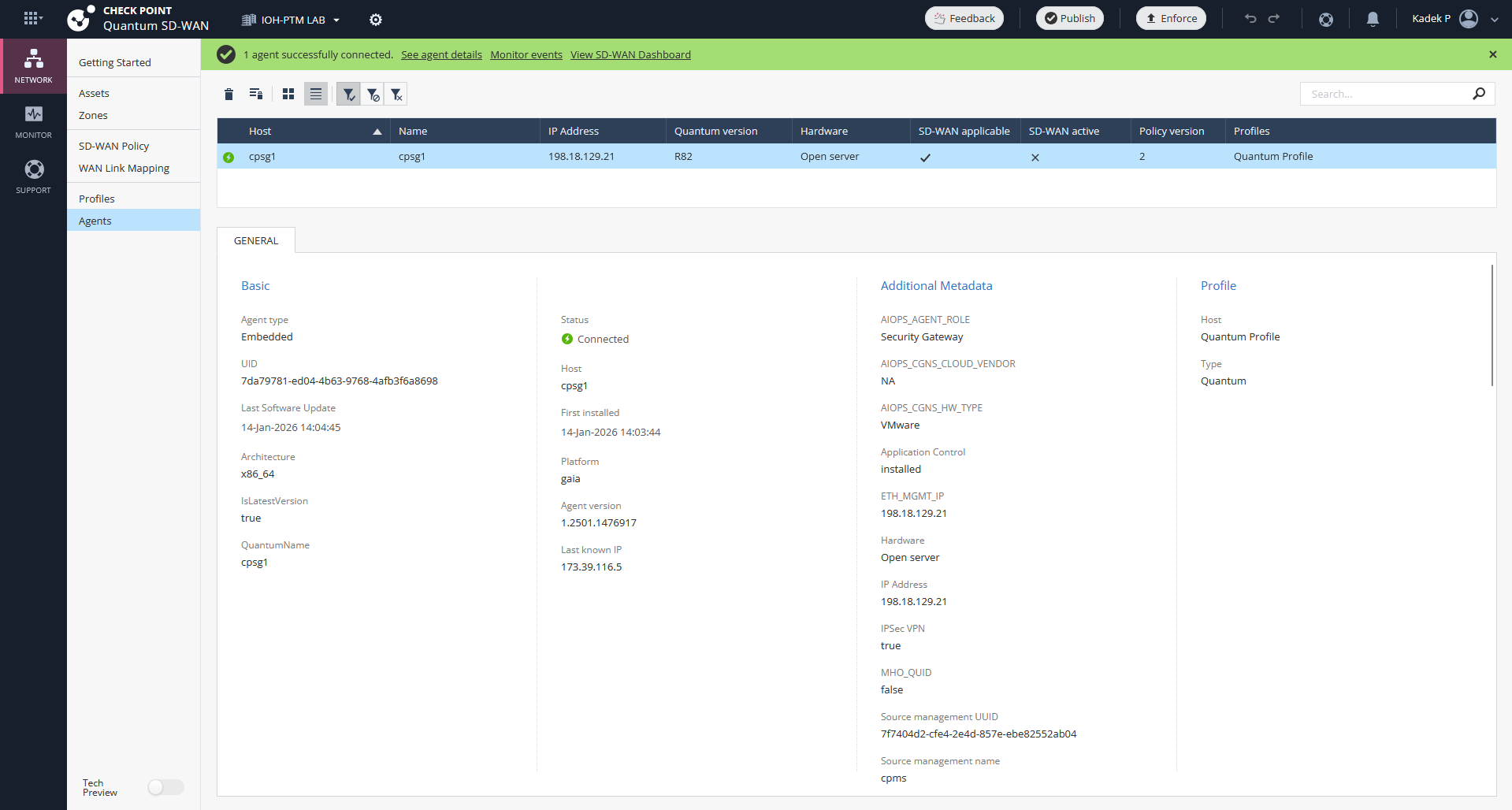The image size is (1512, 810).
Task: Click the undo arrow icon
Action: pos(1250,19)
